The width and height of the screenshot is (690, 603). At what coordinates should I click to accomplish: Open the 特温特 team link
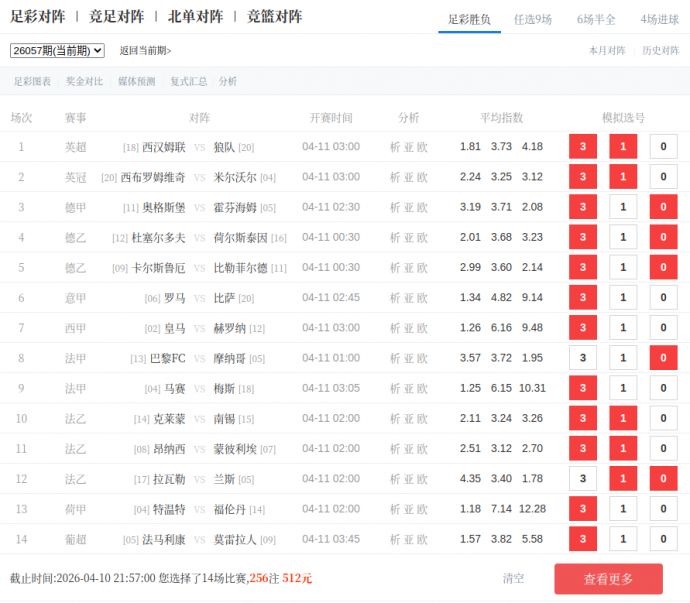point(168,509)
